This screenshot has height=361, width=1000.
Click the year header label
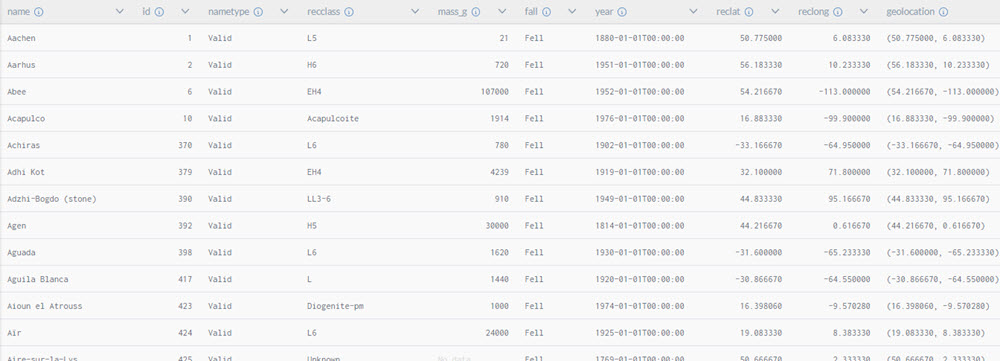604,12
